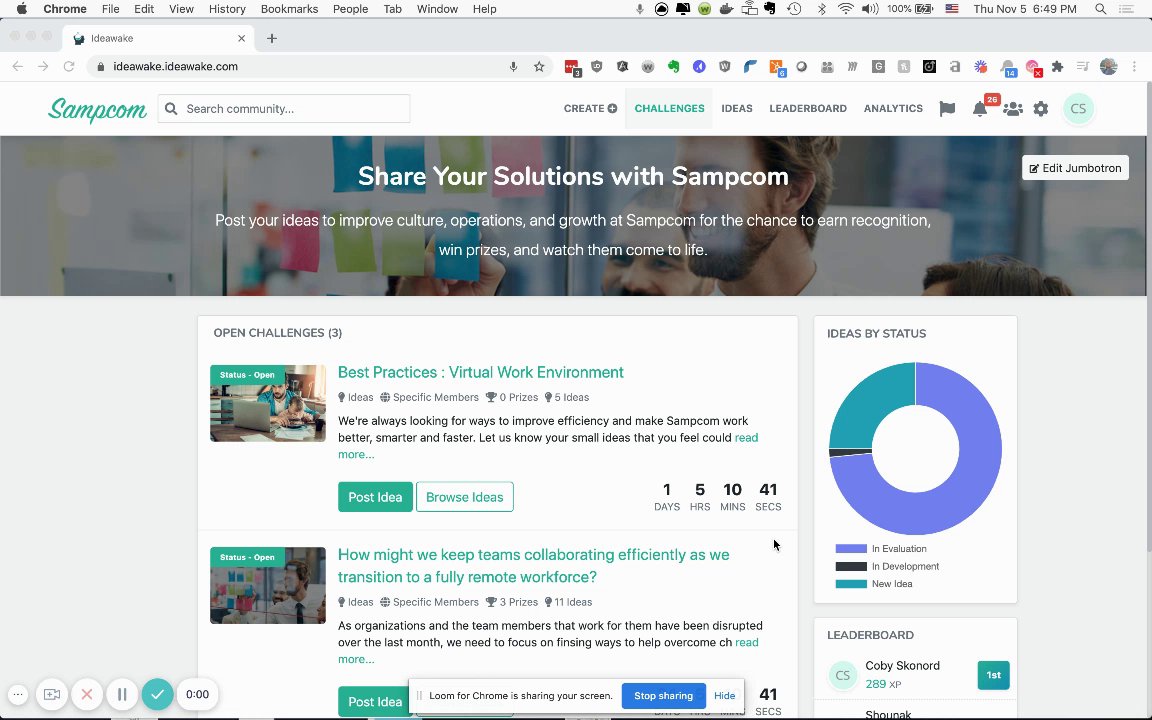
Task: Finish Loom recording with checkmark
Action: (157, 694)
